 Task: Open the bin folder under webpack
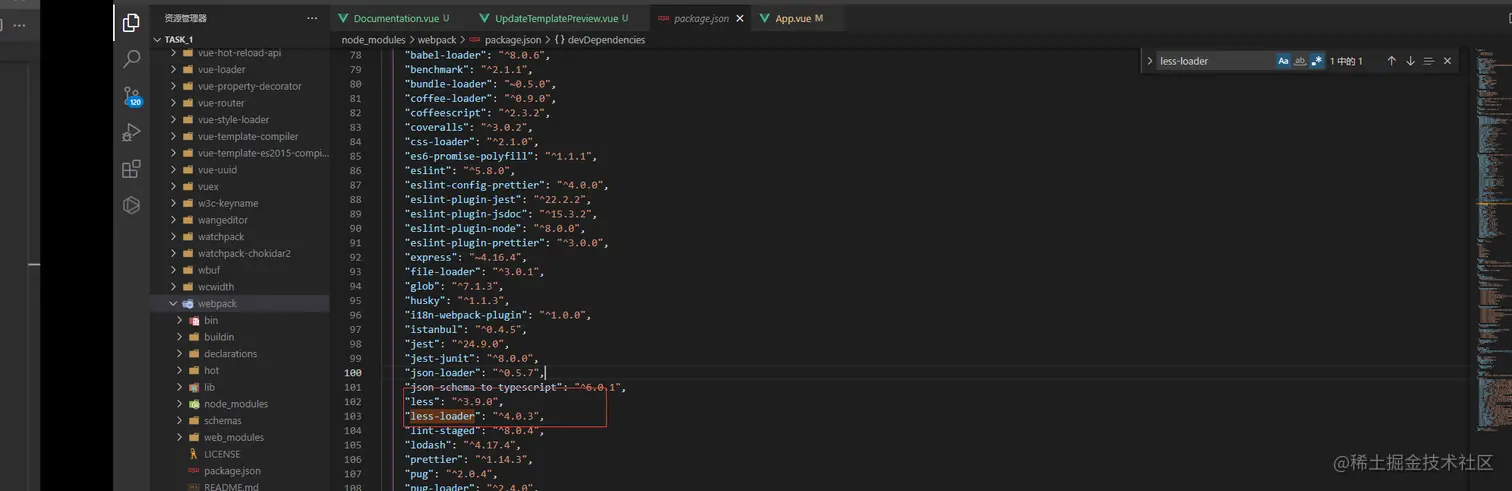click(x=240, y=320)
